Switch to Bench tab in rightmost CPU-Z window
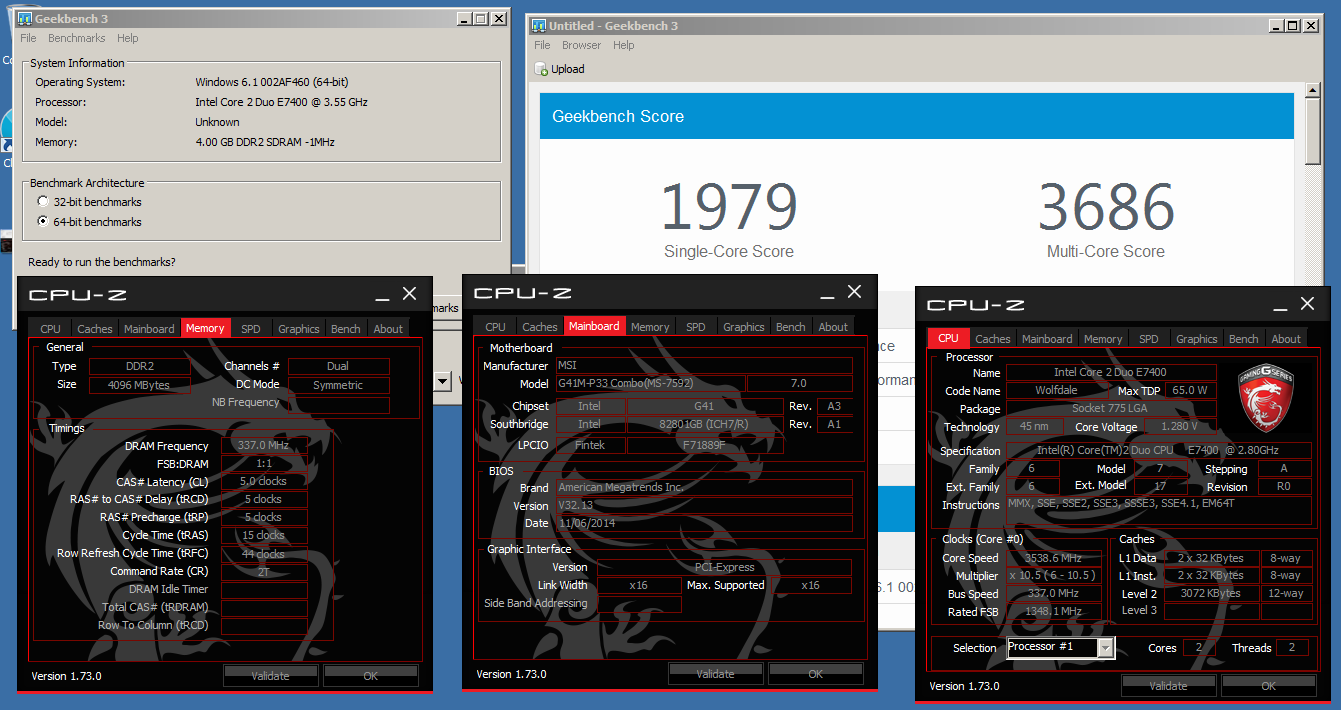Image resolution: width=1341 pixels, height=710 pixels. click(1244, 338)
